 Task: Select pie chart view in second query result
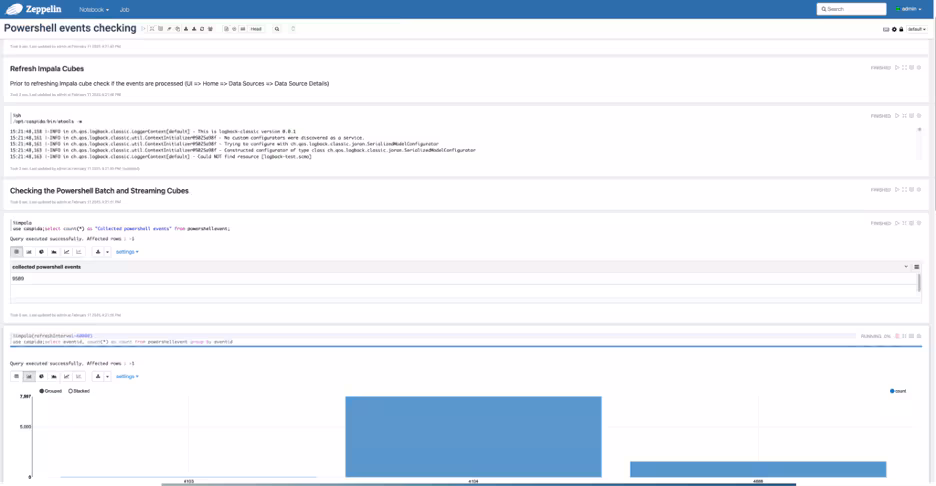pos(41,376)
